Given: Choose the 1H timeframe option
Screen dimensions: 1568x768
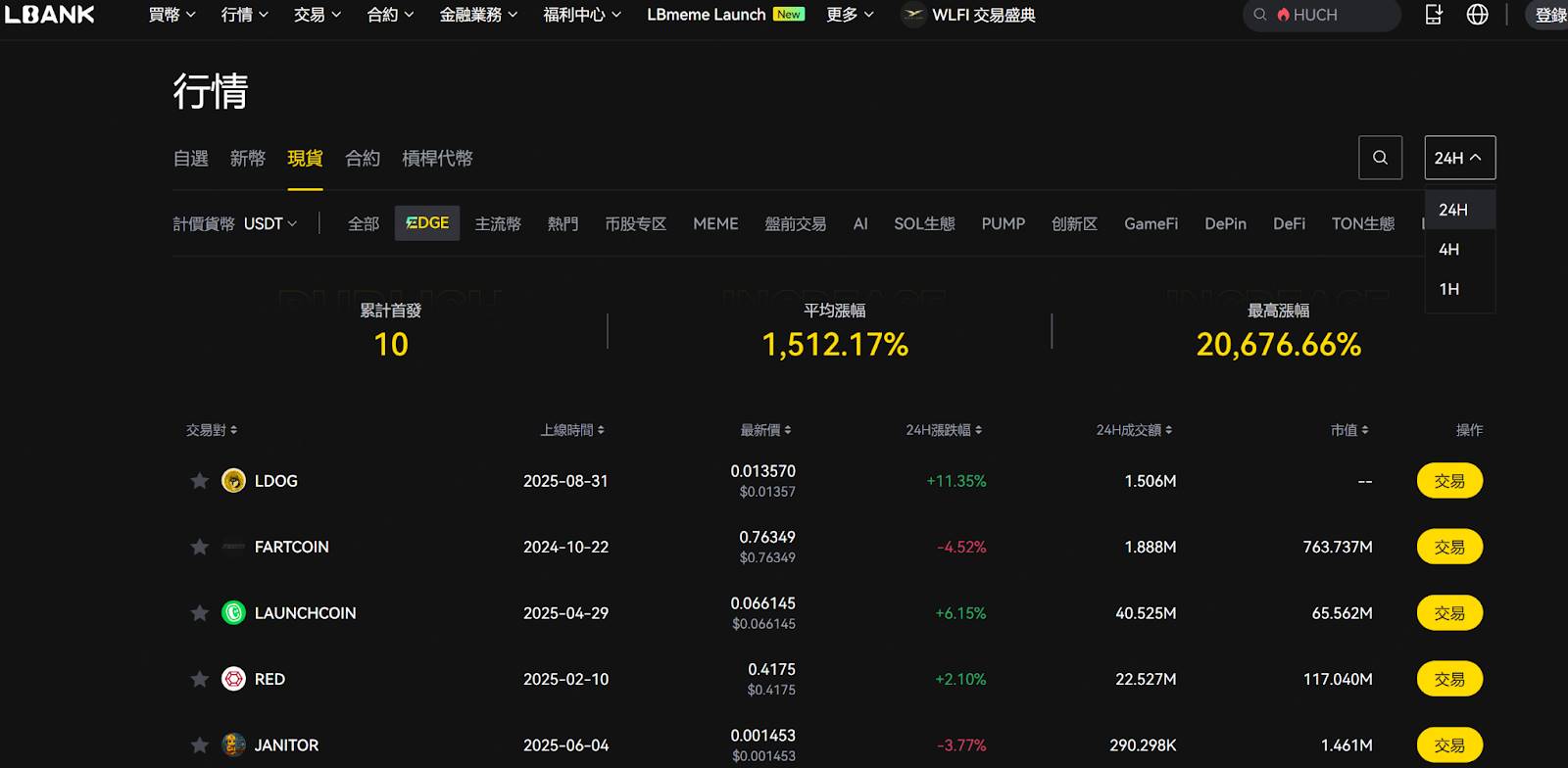Looking at the screenshot, I should pos(1448,289).
